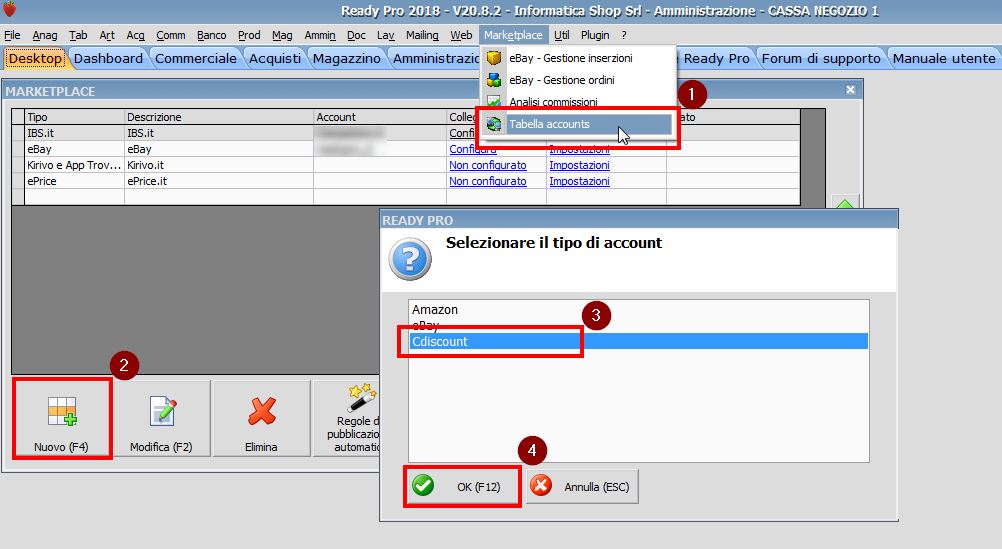This screenshot has width=1002, height=549.
Task: Close the MARKETPLACE panel
Action: (851, 90)
